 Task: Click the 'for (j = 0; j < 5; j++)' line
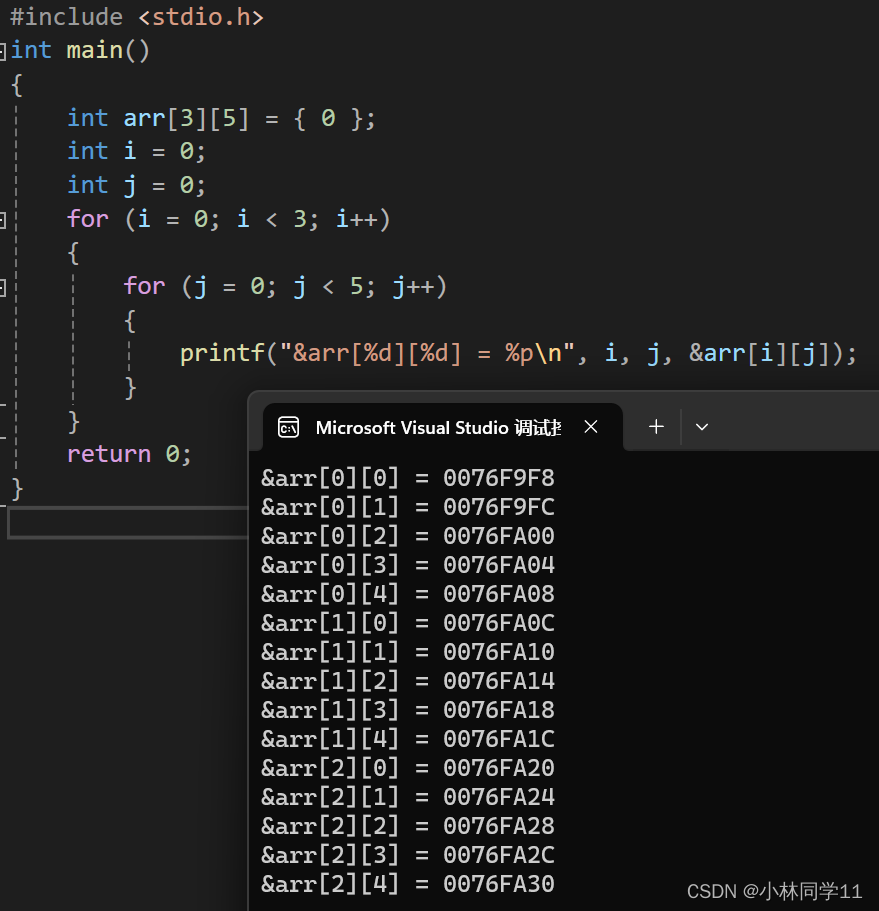point(285,287)
